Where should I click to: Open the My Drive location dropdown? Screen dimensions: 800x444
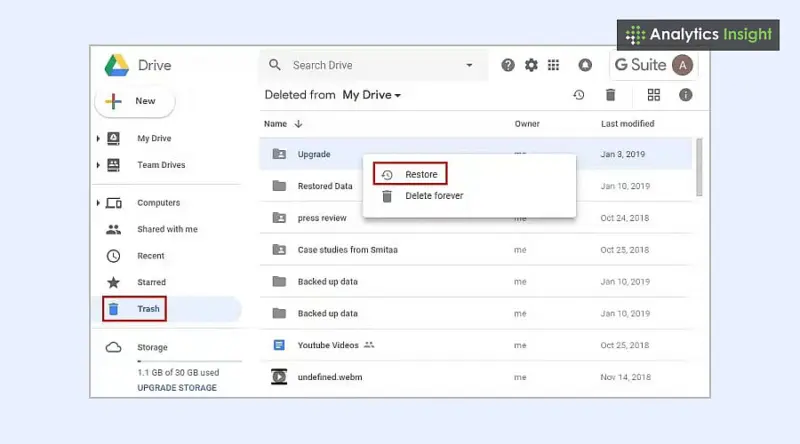[372, 95]
